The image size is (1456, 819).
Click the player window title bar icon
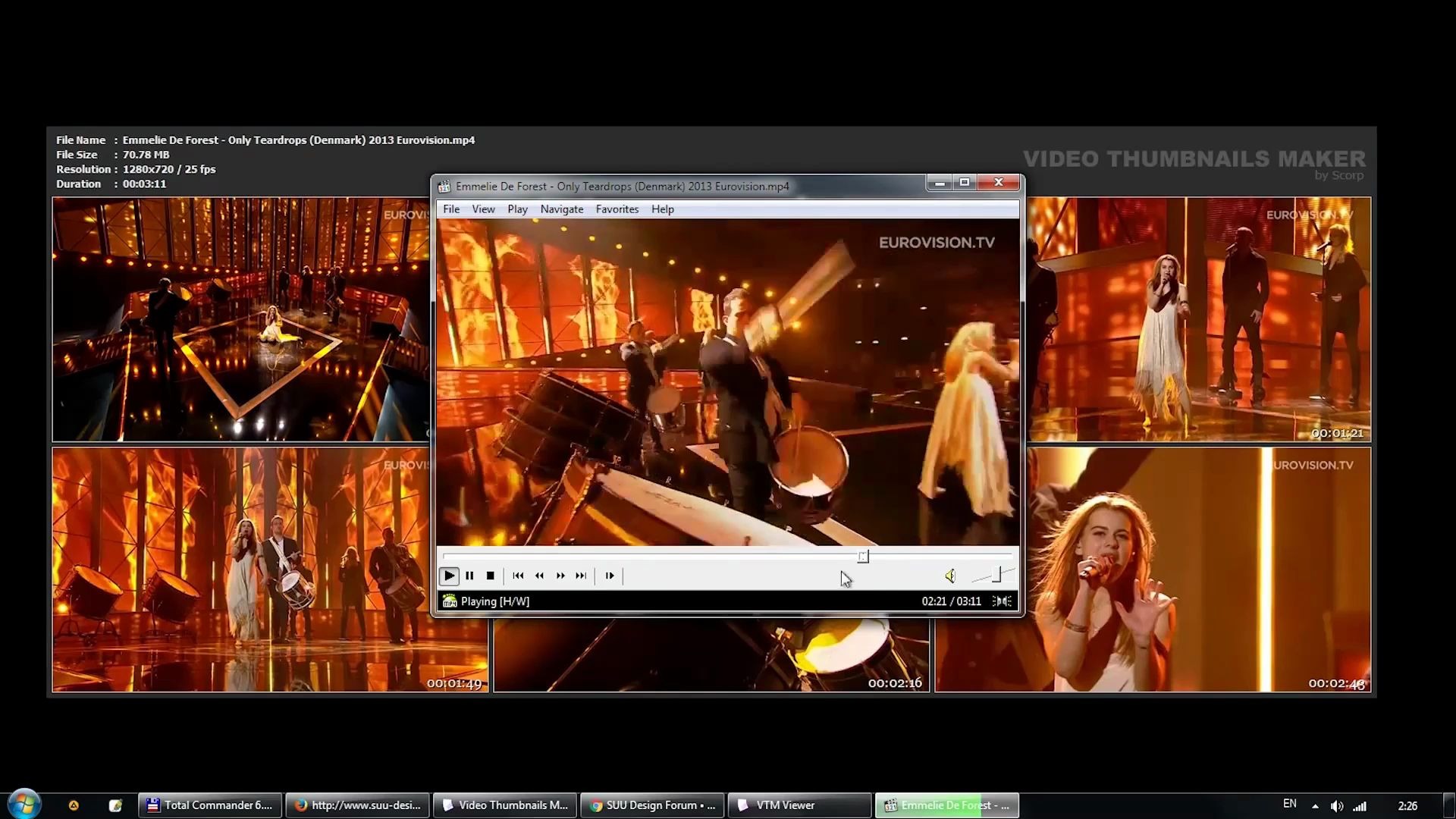click(444, 187)
